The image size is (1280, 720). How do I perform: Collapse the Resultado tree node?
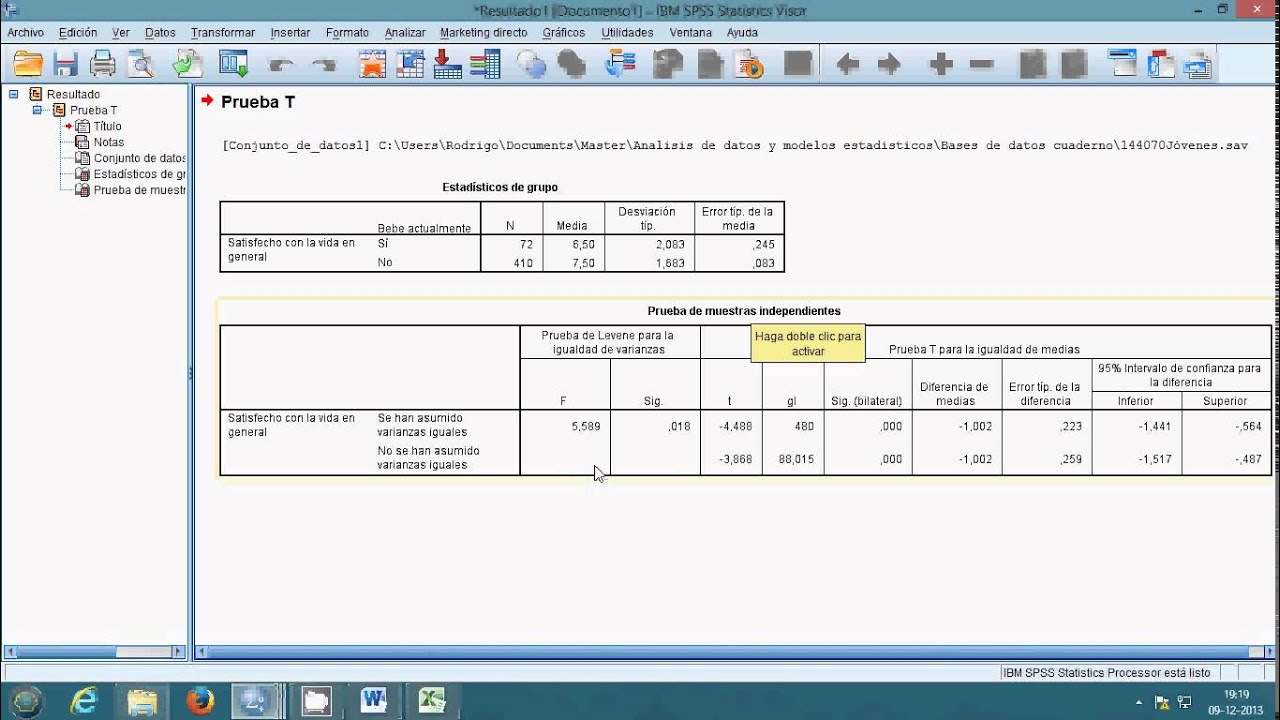[14, 94]
